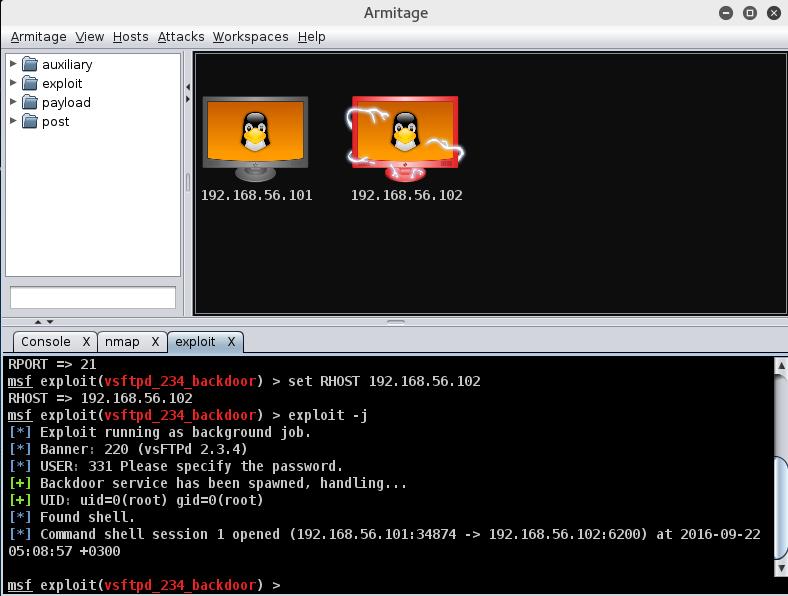The height and width of the screenshot is (596, 788).
Task: Click the 'Backdoor service has been spawned' line
Action: pos(208,483)
